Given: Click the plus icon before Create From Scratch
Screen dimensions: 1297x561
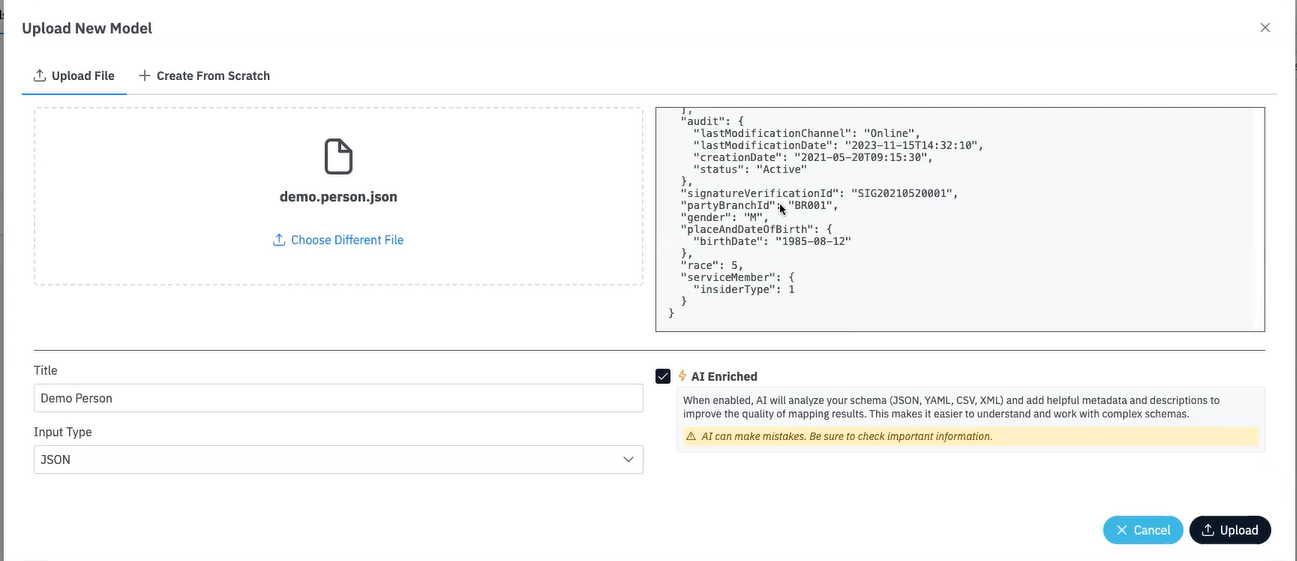Looking at the screenshot, I should point(144,76).
